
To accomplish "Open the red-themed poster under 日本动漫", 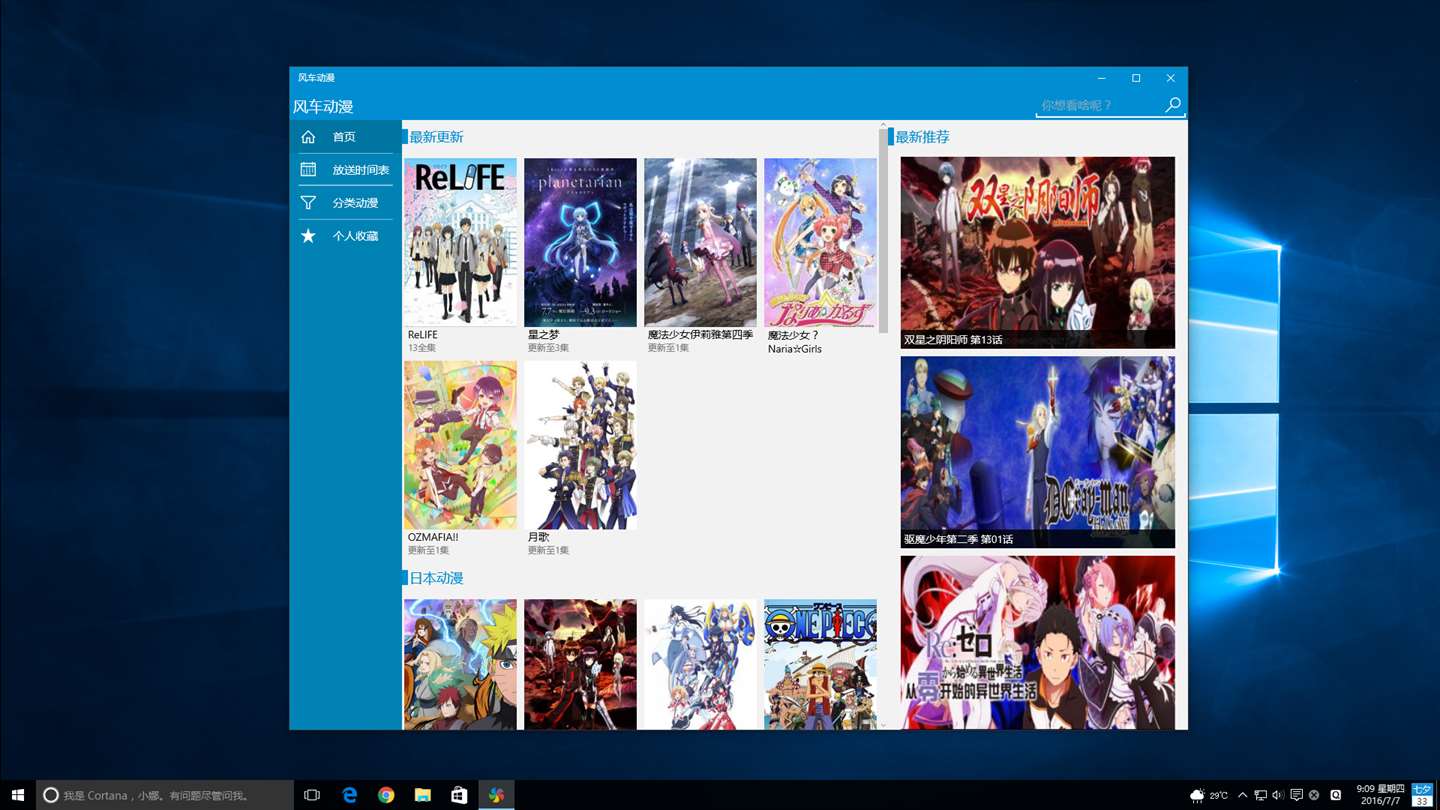I will [580, 664].
